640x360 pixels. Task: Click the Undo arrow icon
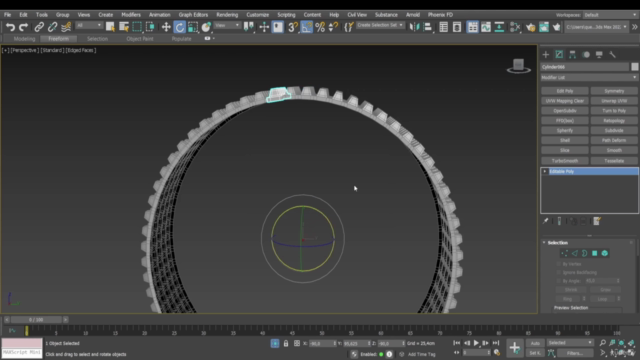tap(10, 27)
